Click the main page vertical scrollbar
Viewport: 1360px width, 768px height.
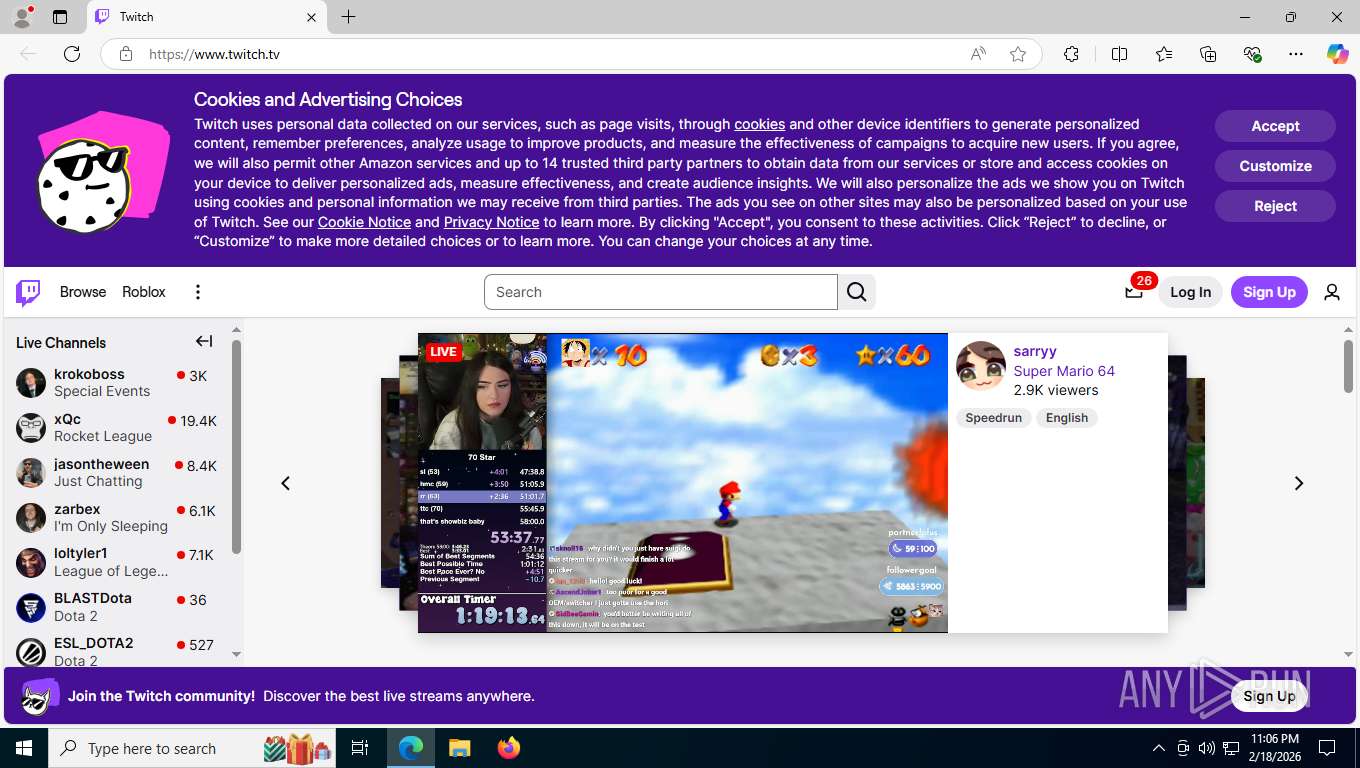[1348, 366]
